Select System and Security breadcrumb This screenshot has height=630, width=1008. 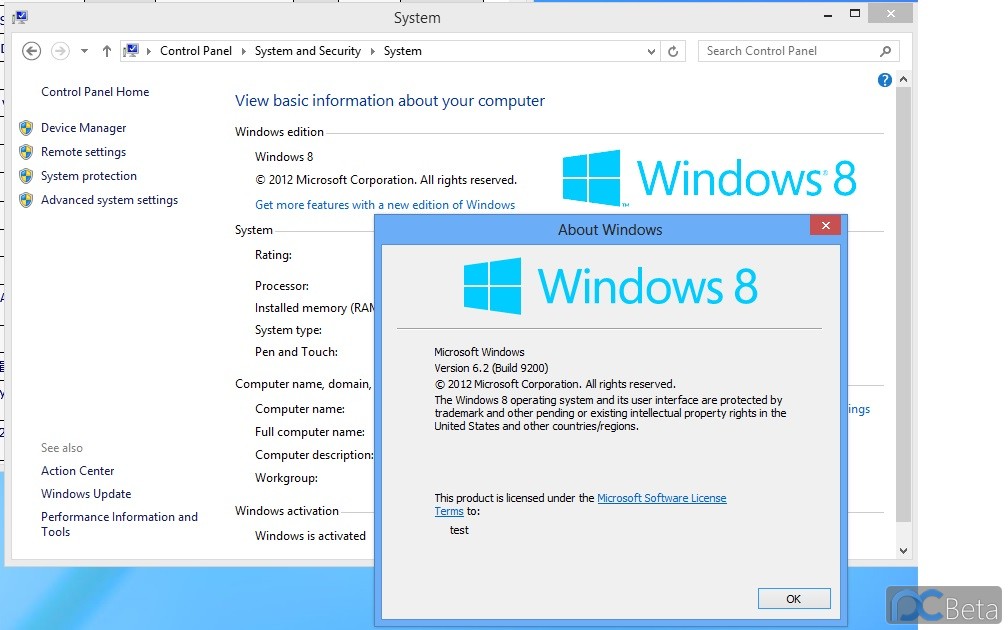click(307, 51)
